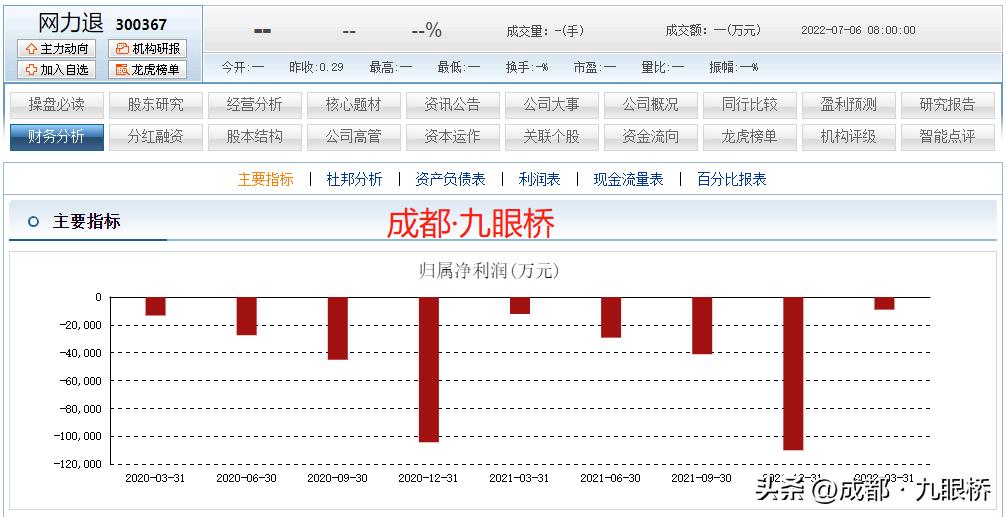The height and width of the screenshot is (517, 1006).
Task: Go to 杜邦分析 sub-link
Action: click(354, 179)
